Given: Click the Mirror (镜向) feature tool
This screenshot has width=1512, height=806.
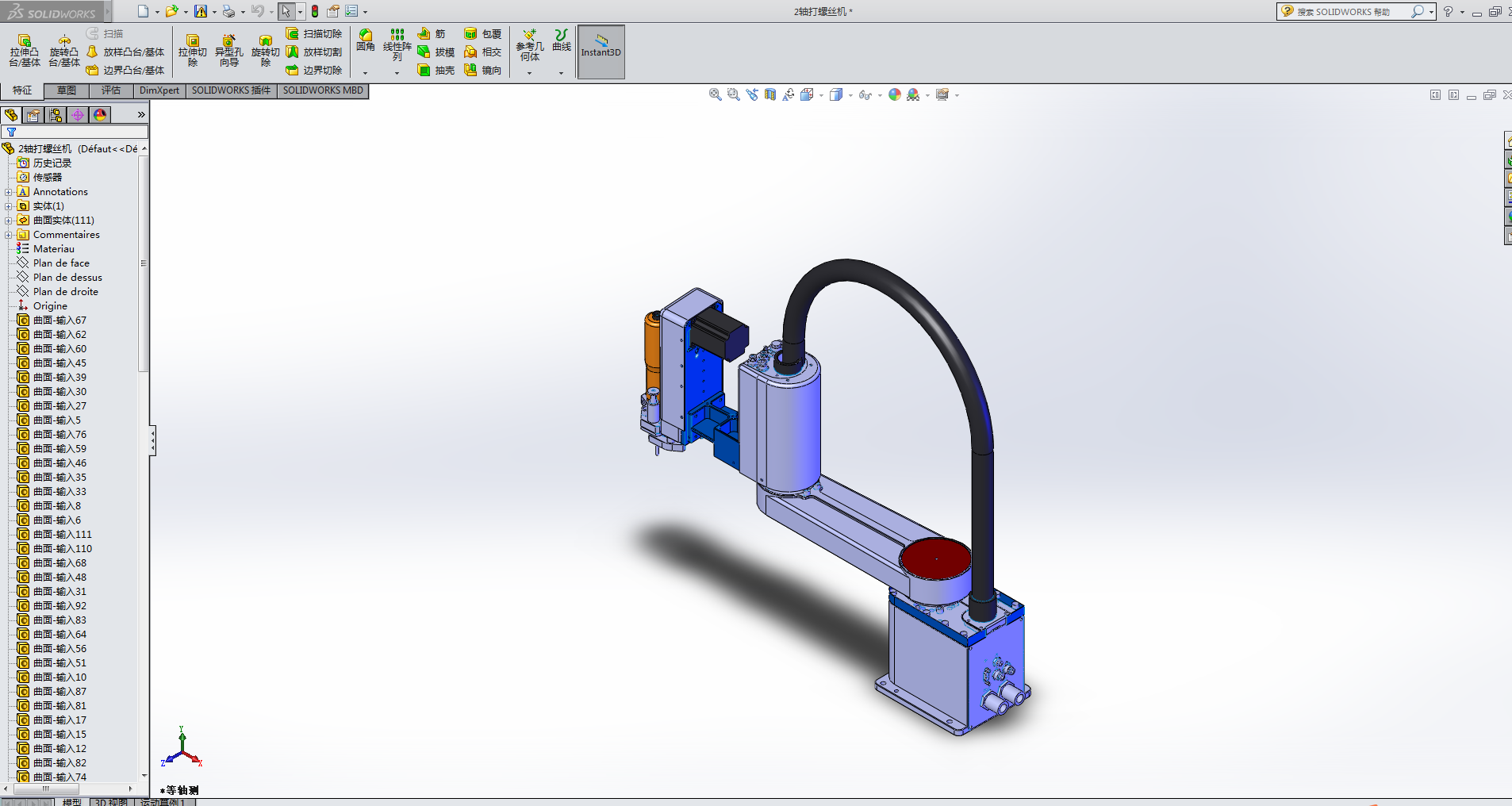Looking at the screenshot, I should [483, 71].
